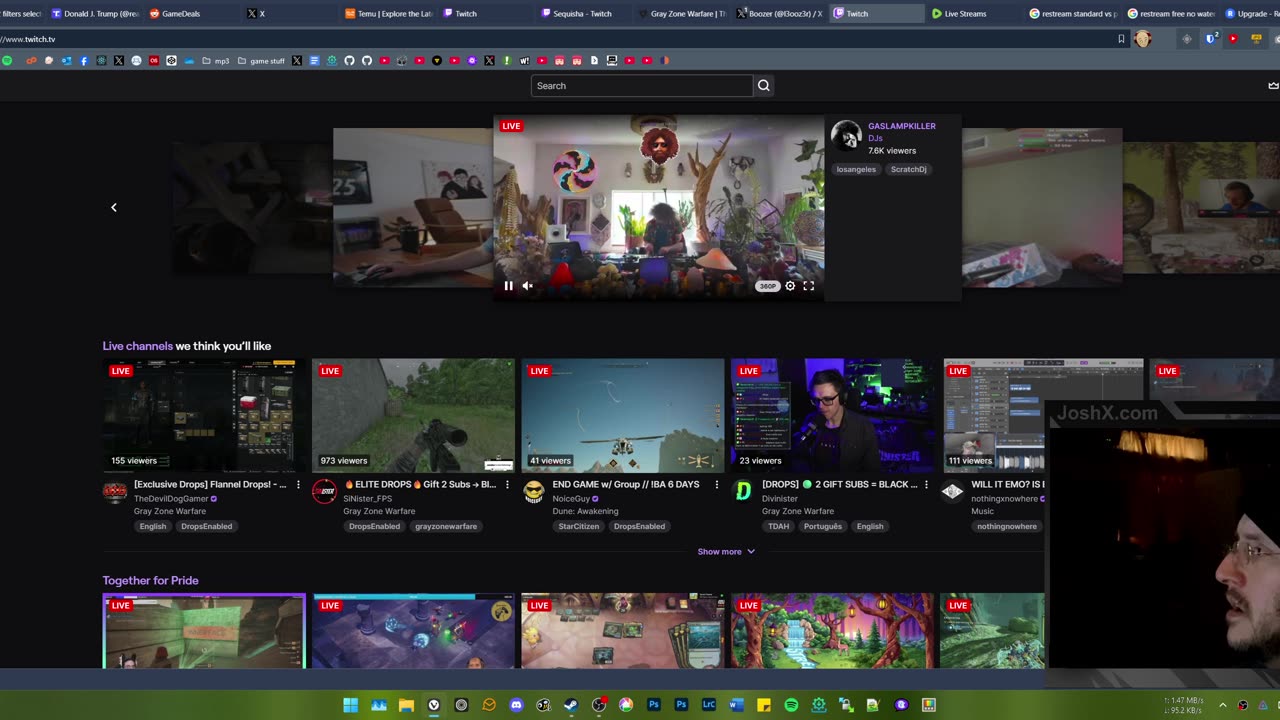The width and height of the screenshot is (1280, 720).
Task: Open Live channels heading link
Action: [137, 346]
